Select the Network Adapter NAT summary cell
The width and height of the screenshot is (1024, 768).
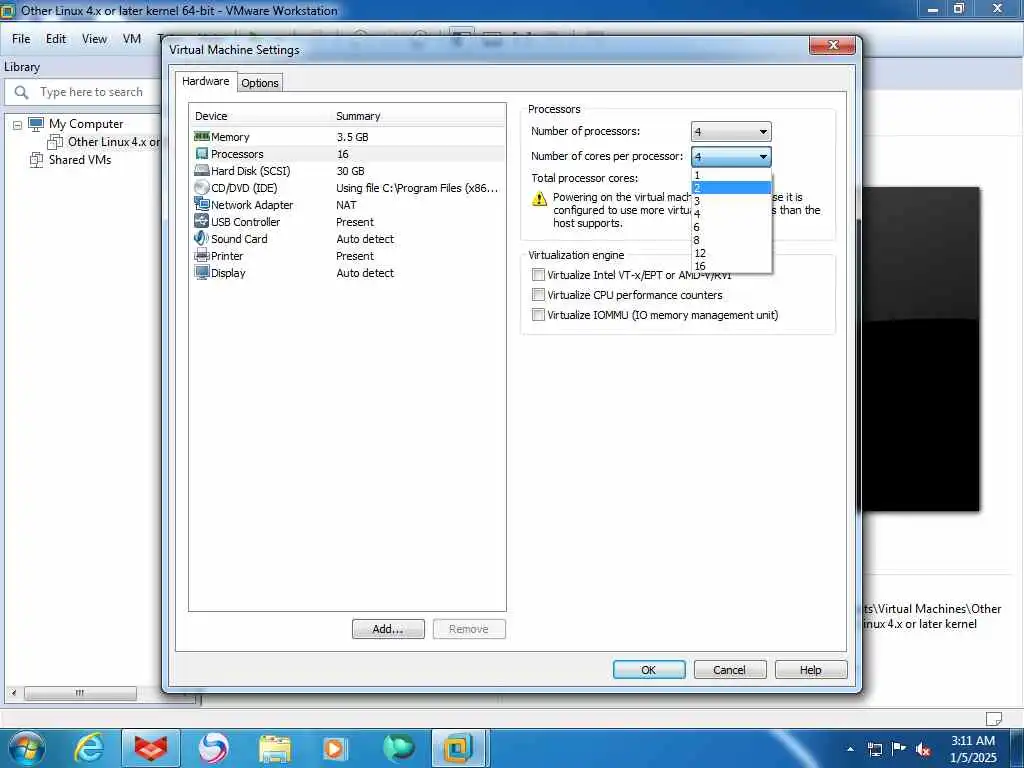(x=347, y=205)
